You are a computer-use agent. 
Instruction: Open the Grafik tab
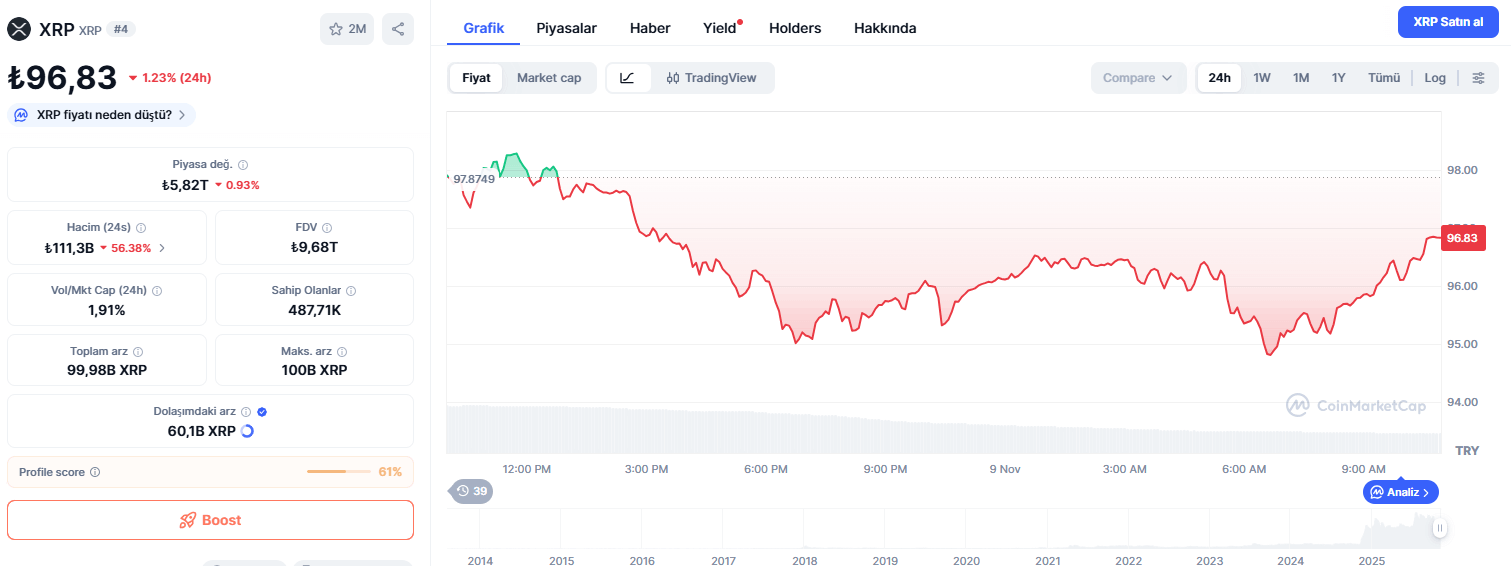click(x=484, y=28)
